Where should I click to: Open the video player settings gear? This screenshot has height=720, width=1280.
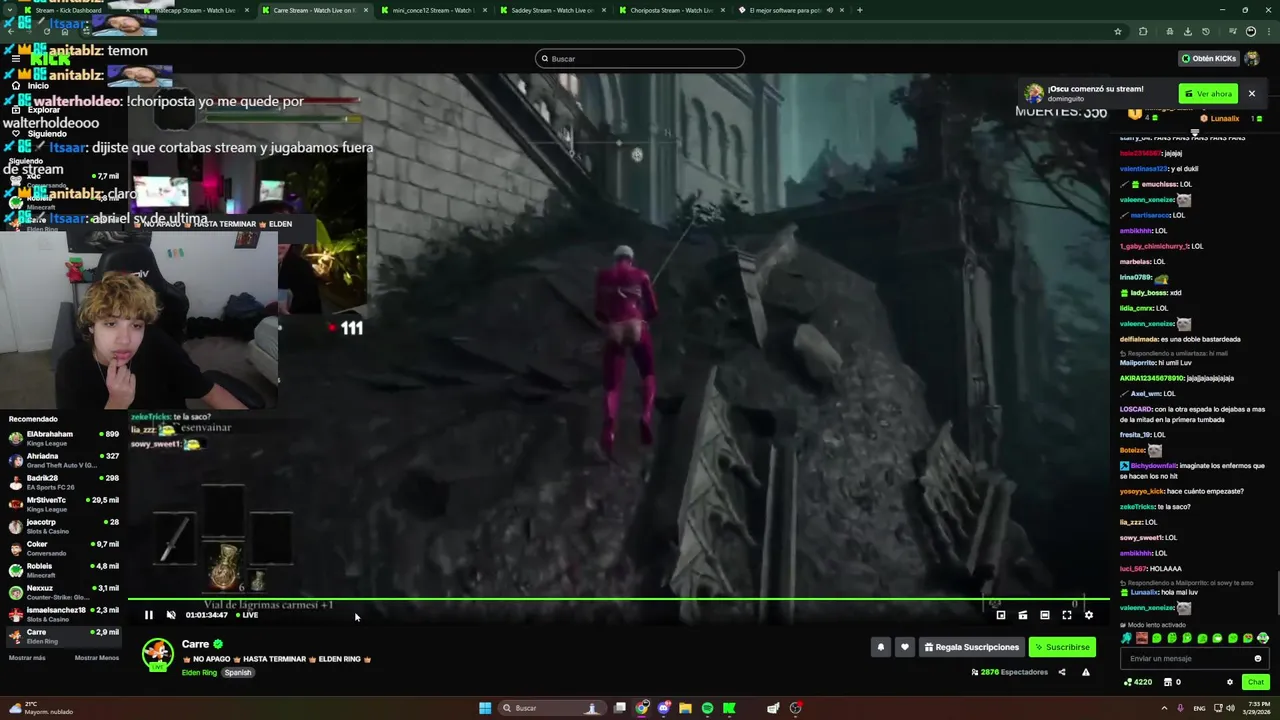pos(1089,615)
